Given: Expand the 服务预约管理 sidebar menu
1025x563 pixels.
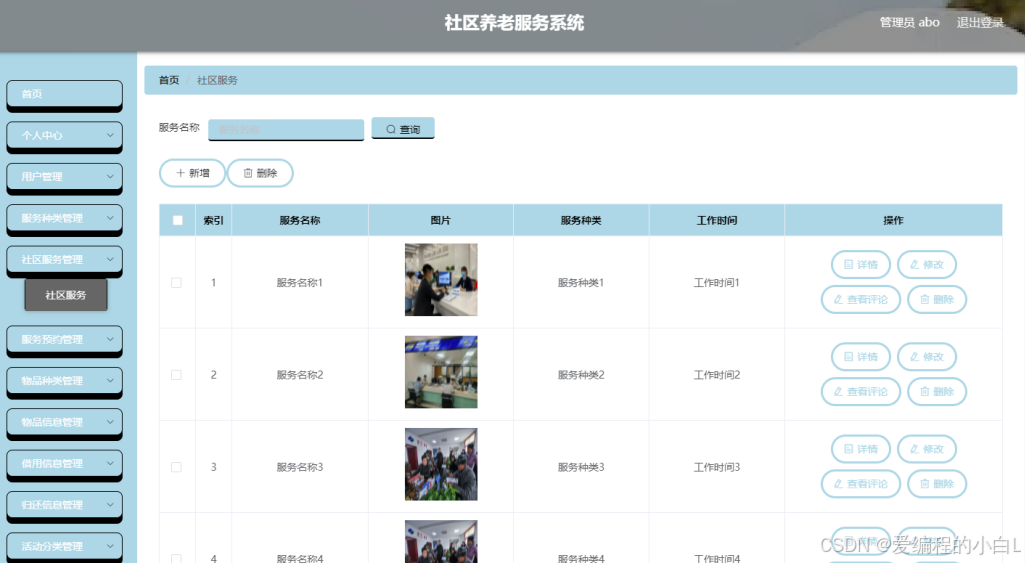Looking at the screenshot, I should click(65, 339).
